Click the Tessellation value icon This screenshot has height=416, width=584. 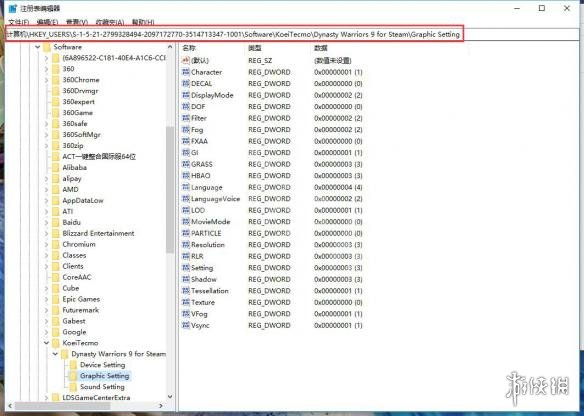[x=185, y=291]
